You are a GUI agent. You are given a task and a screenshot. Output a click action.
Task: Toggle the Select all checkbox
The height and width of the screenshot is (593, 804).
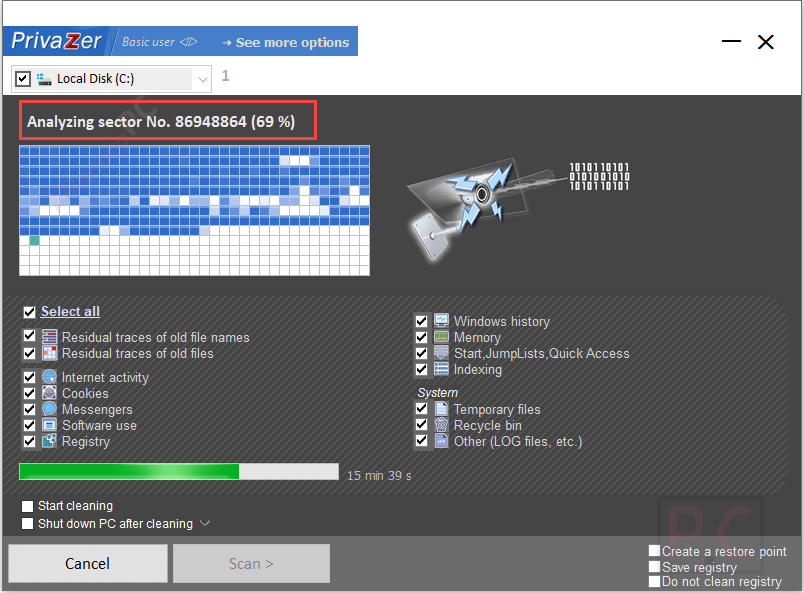pyautogui.click(x=29, y=312)
